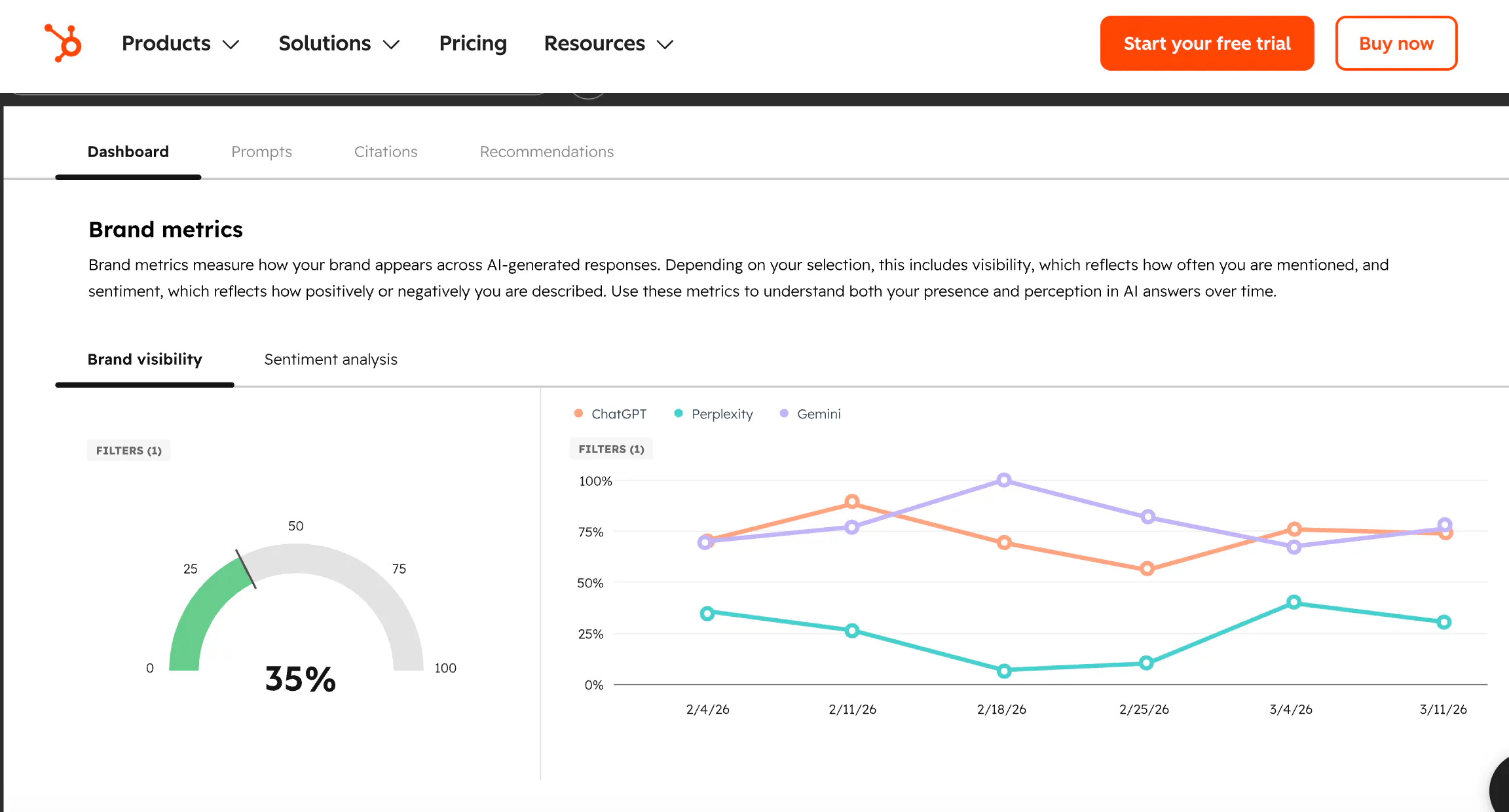The width and height of the screenshot is (1509, 812).
Task: Expand the Resources menu
Action: [608, 43]
